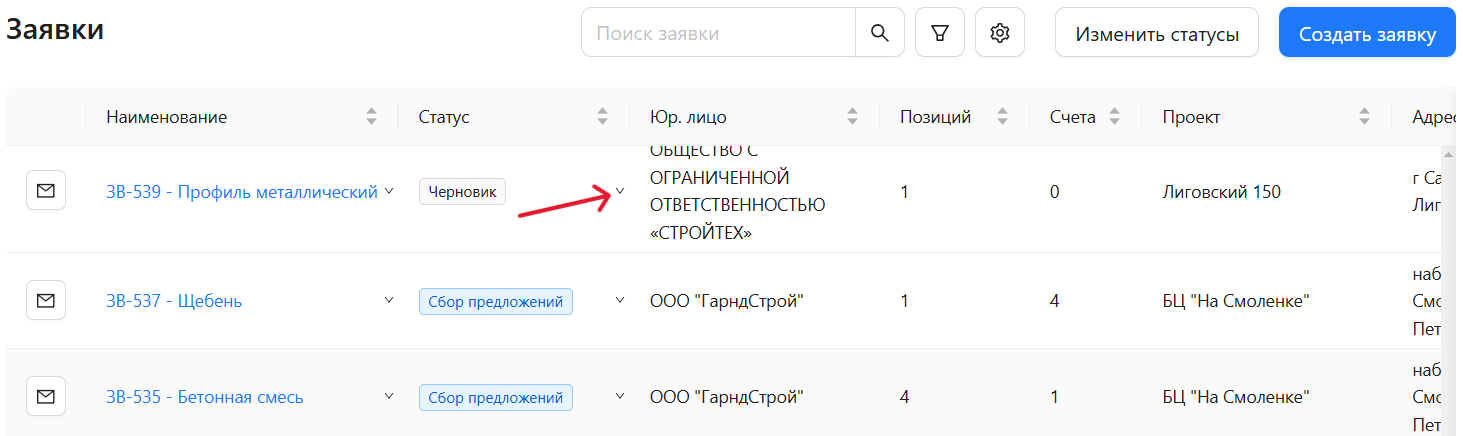
Task: Sort by Юр. лицо column arrows
Action: pos(853,117)
